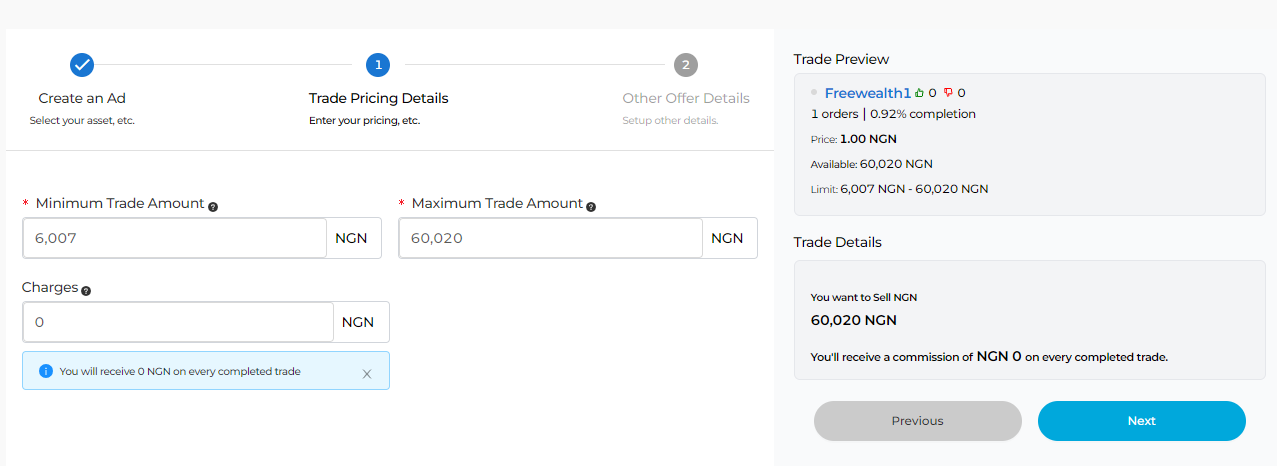Viewport: 1277px width, 466px height.
Task: Open the Trade Pricing Details step
Action: click(378, 98)
